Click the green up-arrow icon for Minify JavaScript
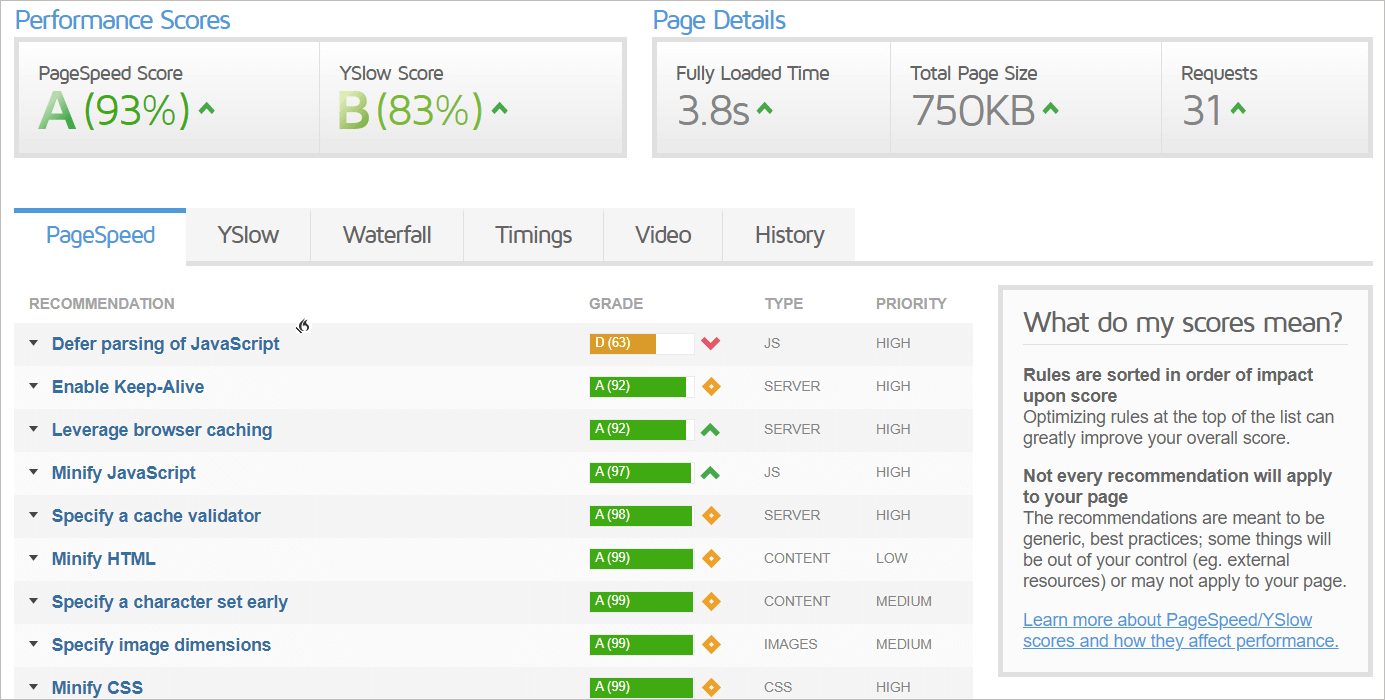Screen dimensions: 1385x700 [x=710, y=473]
